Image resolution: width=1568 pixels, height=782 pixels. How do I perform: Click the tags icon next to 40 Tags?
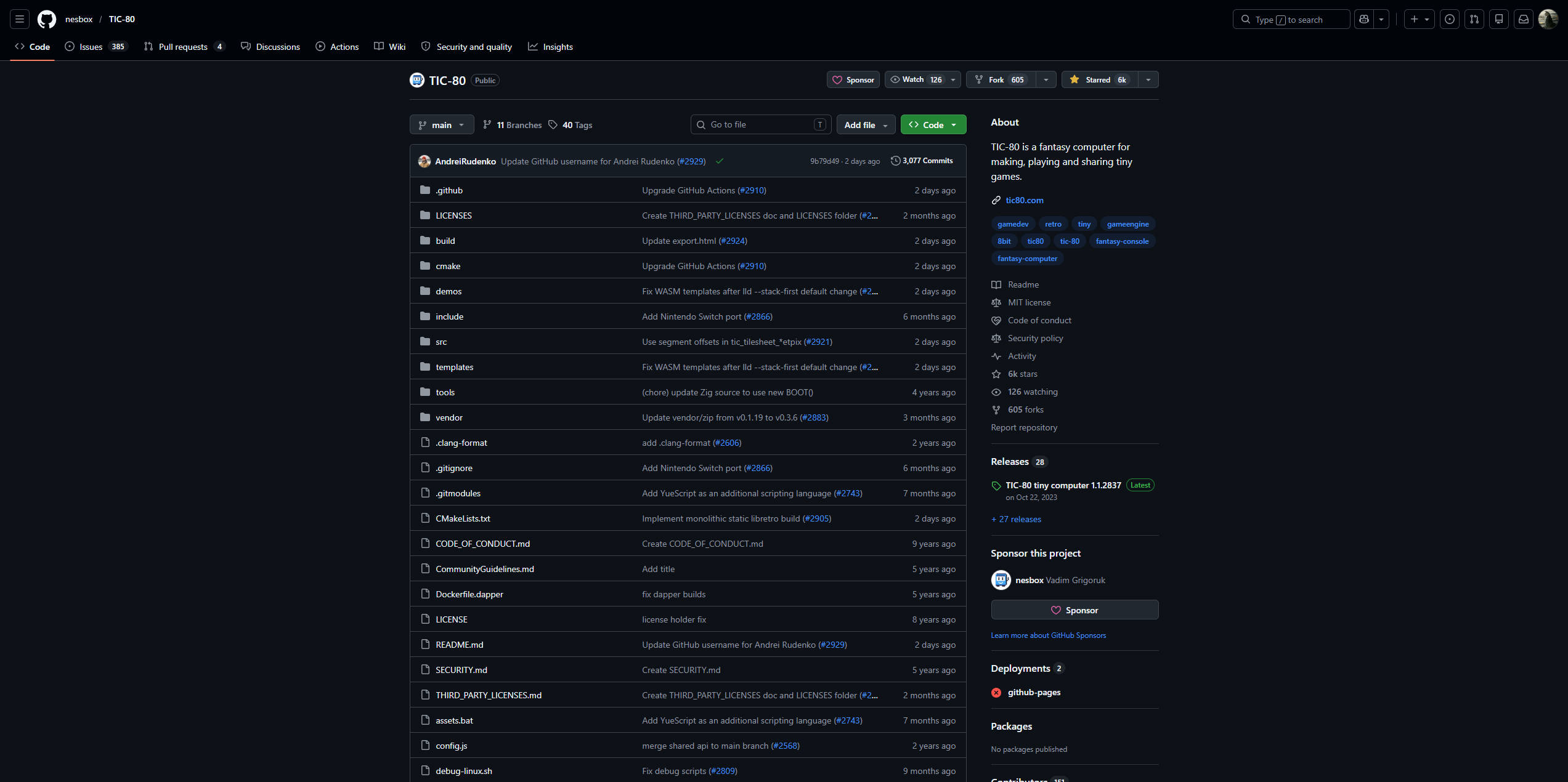click(553, 125)
